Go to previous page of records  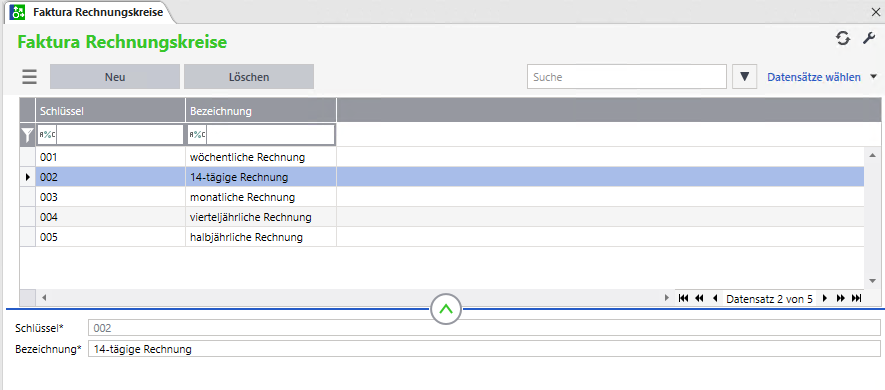click(699, 299)
